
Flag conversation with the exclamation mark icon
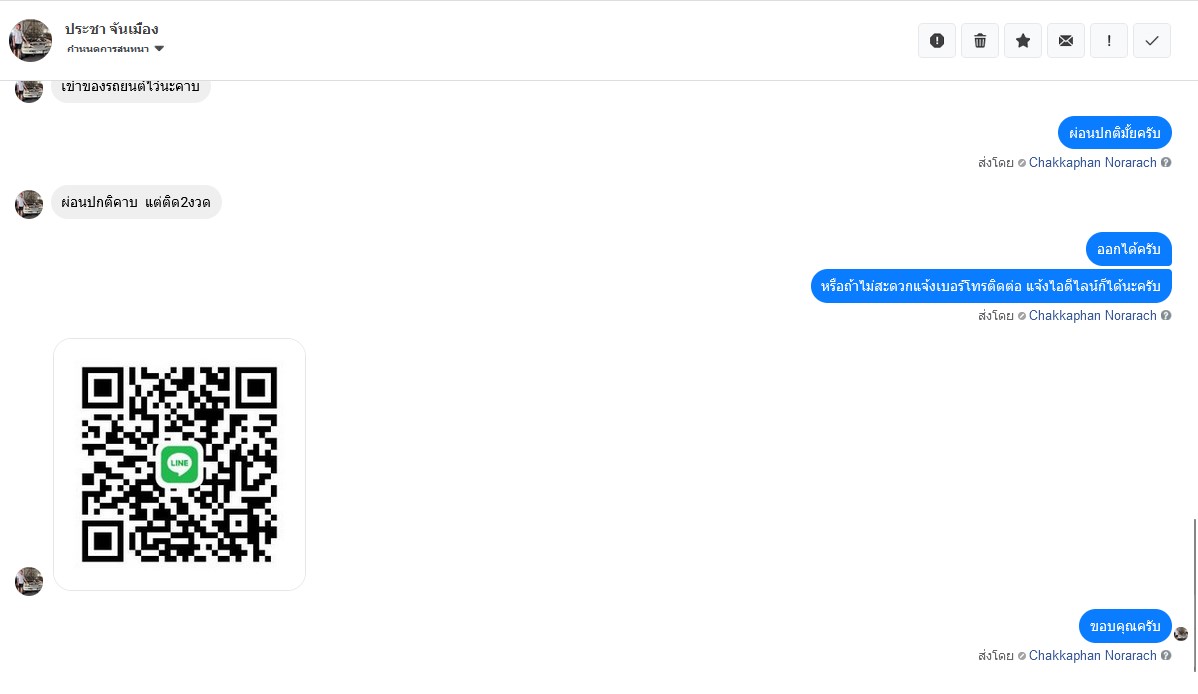click(1109, 41)
